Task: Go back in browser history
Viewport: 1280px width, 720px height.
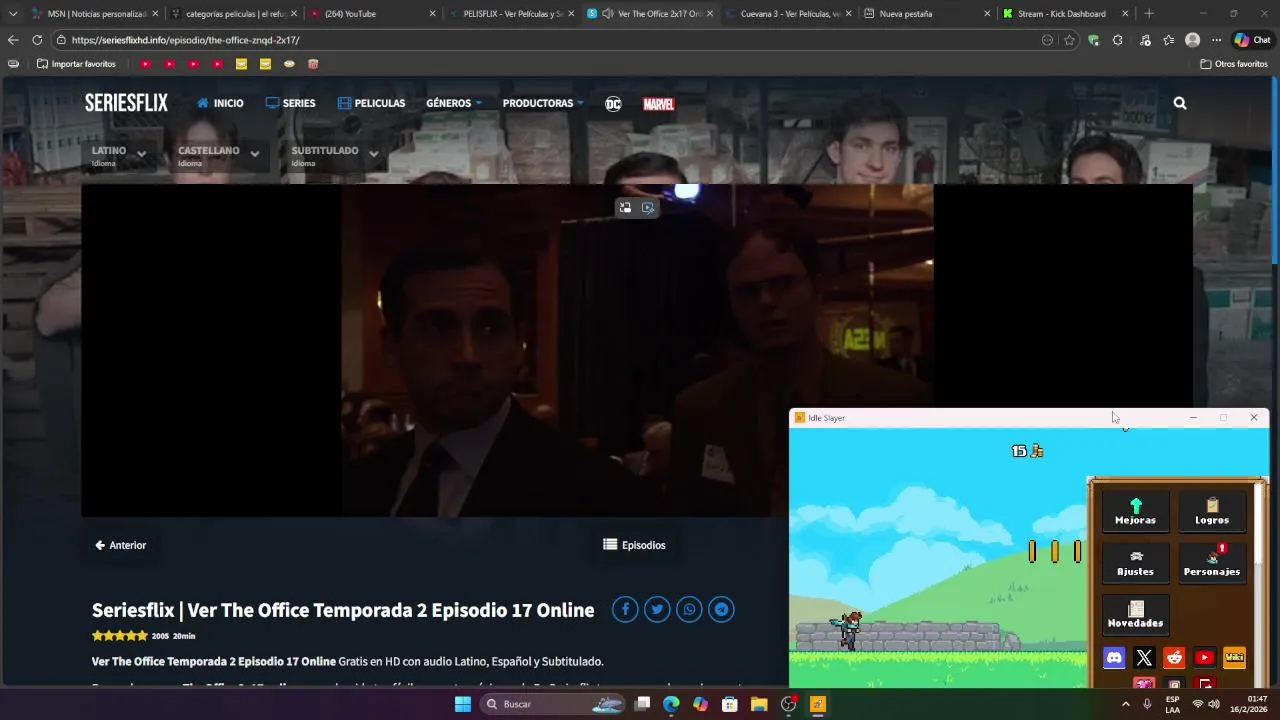Action: click(12, 40)
